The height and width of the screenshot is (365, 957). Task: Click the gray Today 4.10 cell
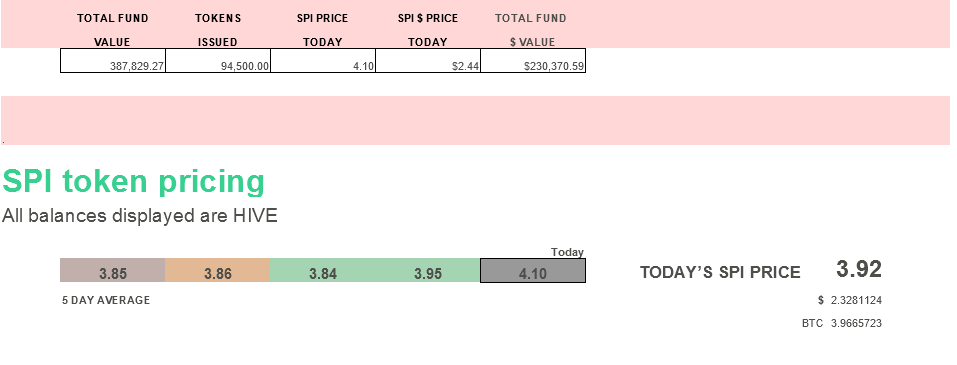pos(533,270)
